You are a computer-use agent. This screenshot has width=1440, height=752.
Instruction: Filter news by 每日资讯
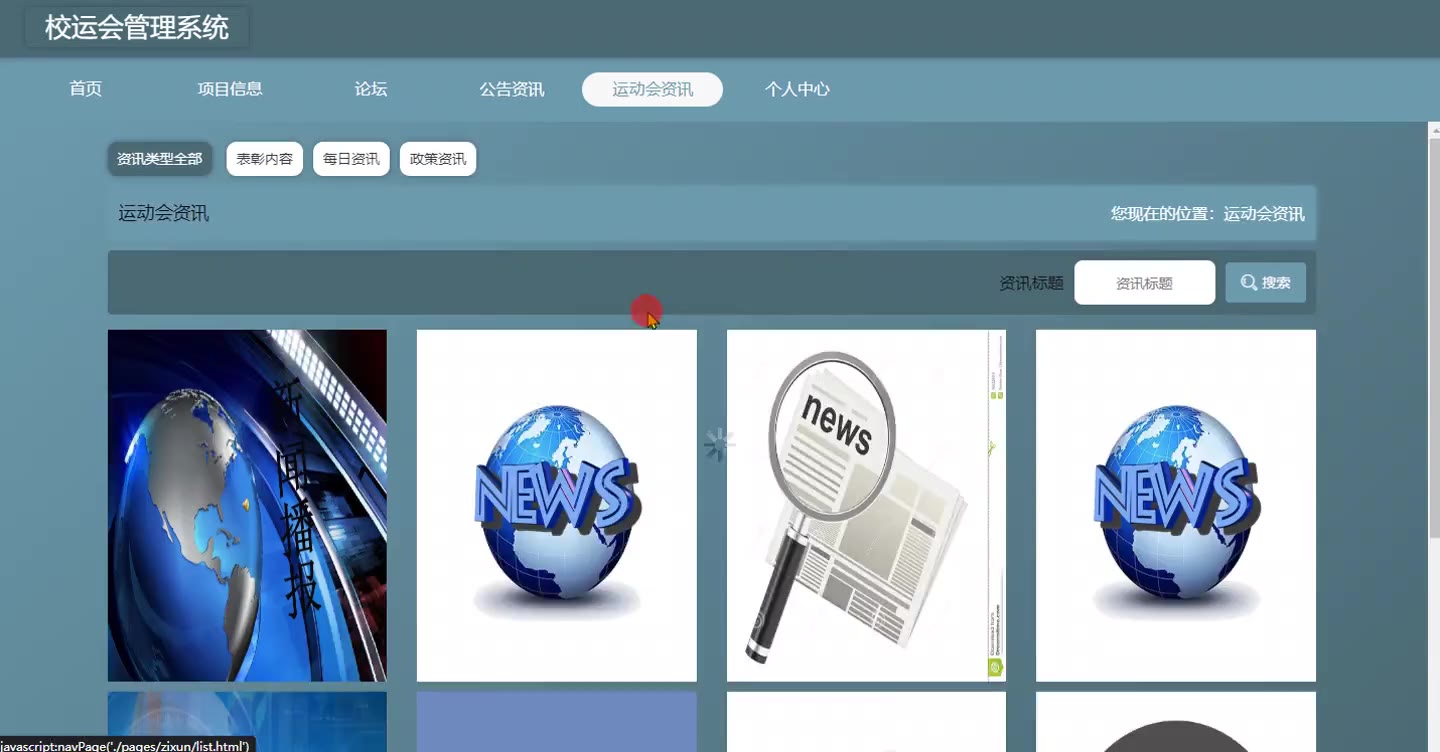[351, 159]
